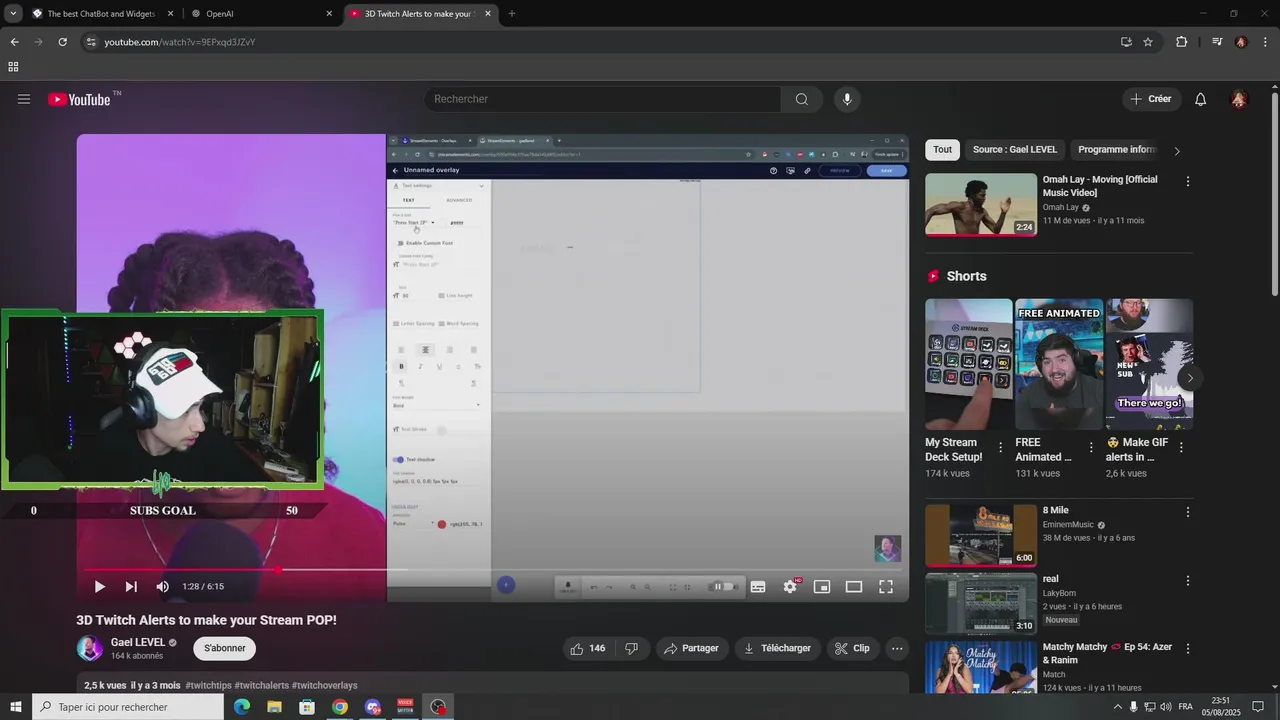The height and width of the screenshot is (720, 1280).
Task: Go back in Chrome
Action: [14, 42]
